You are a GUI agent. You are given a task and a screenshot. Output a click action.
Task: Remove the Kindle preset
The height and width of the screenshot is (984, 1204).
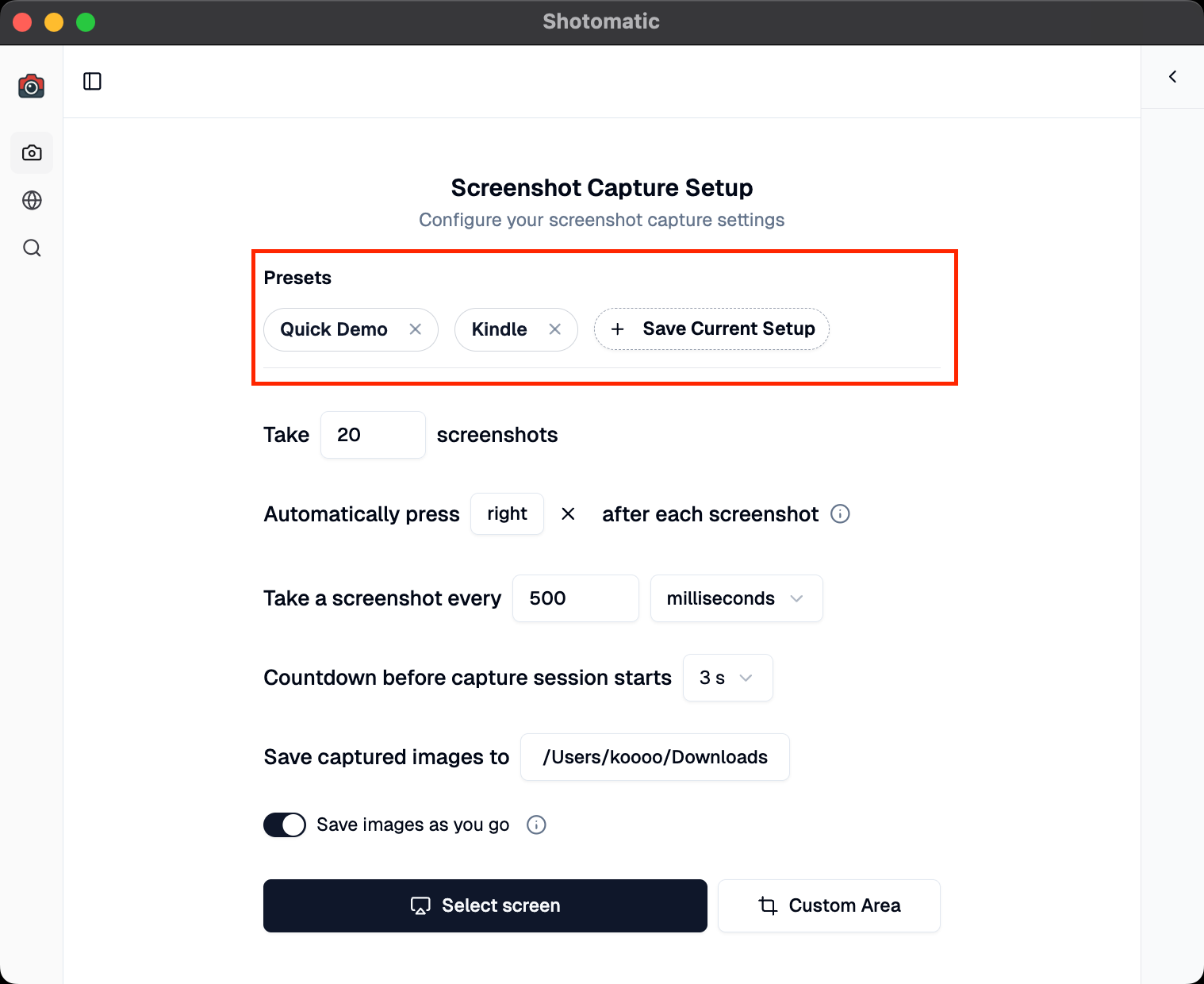[554, 329]
